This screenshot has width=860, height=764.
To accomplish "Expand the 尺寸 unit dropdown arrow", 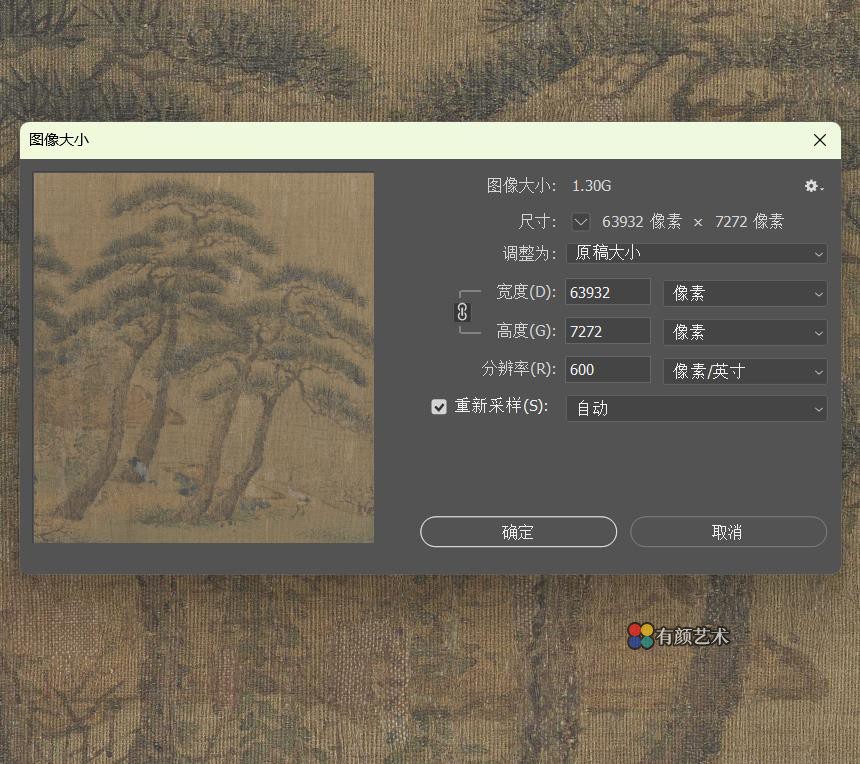I will tap(580, 222).
